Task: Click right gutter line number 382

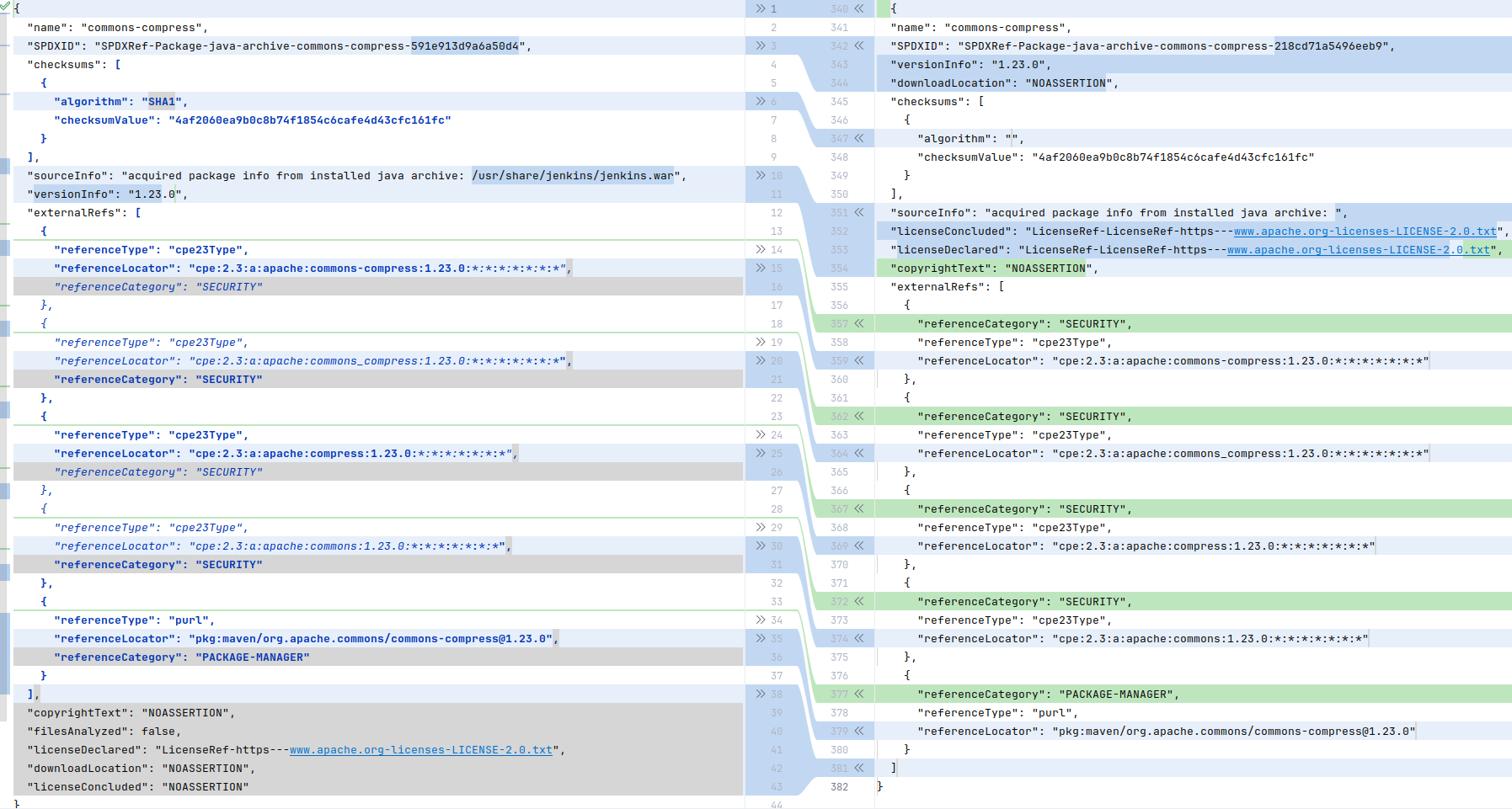Action: [839, 787]
